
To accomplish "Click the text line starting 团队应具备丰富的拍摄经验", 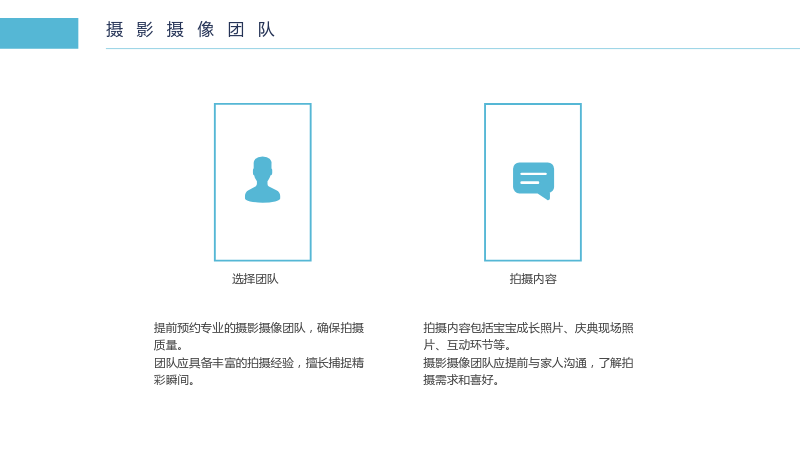I will coord(259,363).
